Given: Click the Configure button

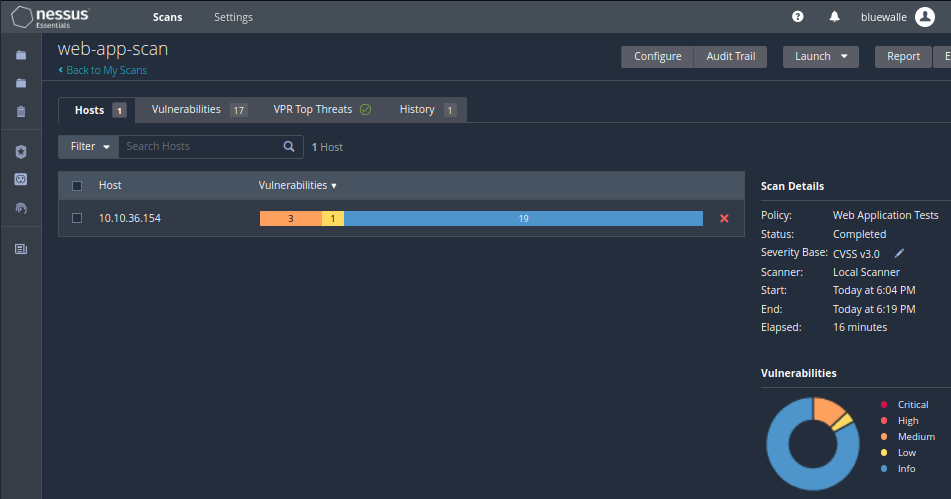Looking at the screenshot, I should pos(657,56).
